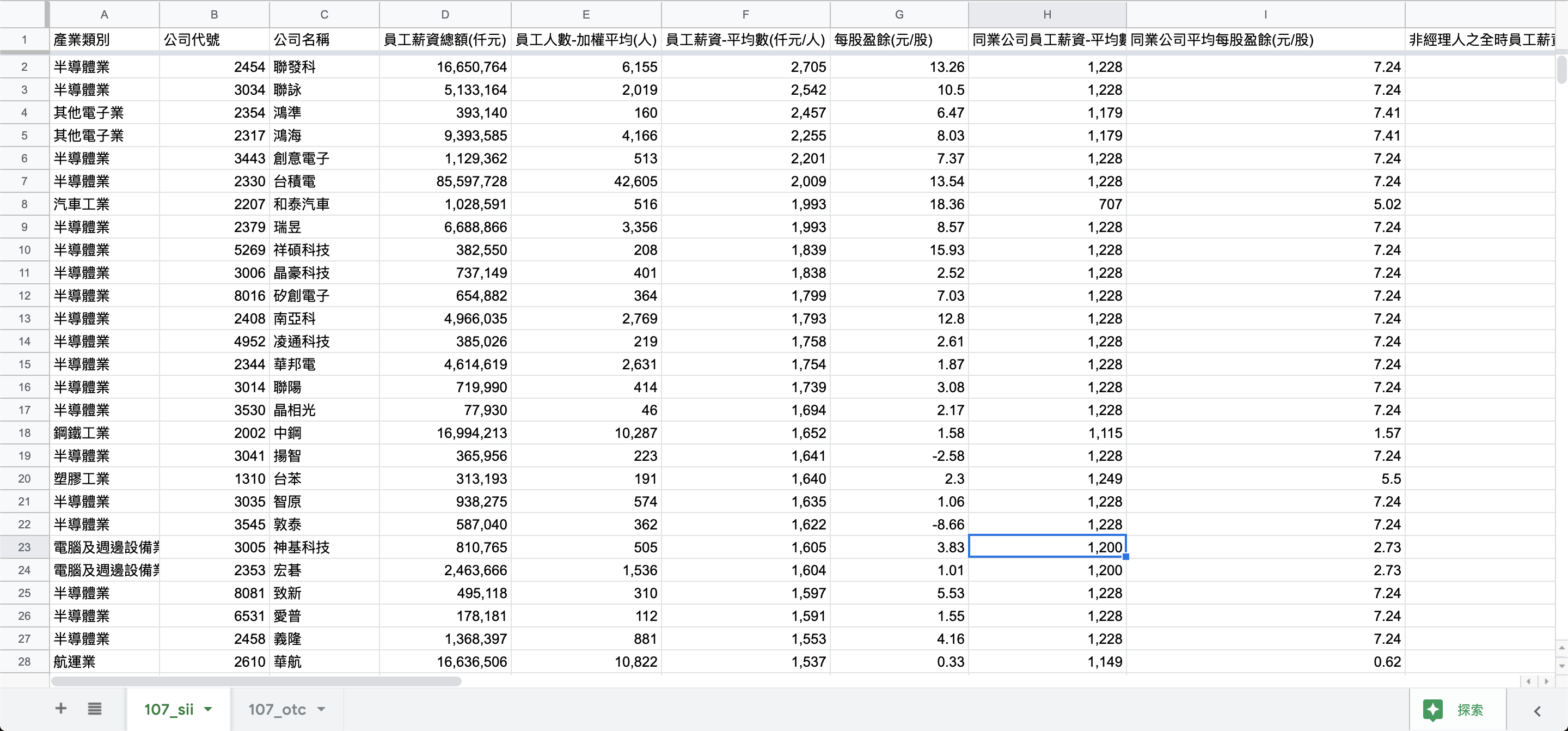
Task: Select the cell containing 華航
Action: pyautogui.click(x=324, y=662)
